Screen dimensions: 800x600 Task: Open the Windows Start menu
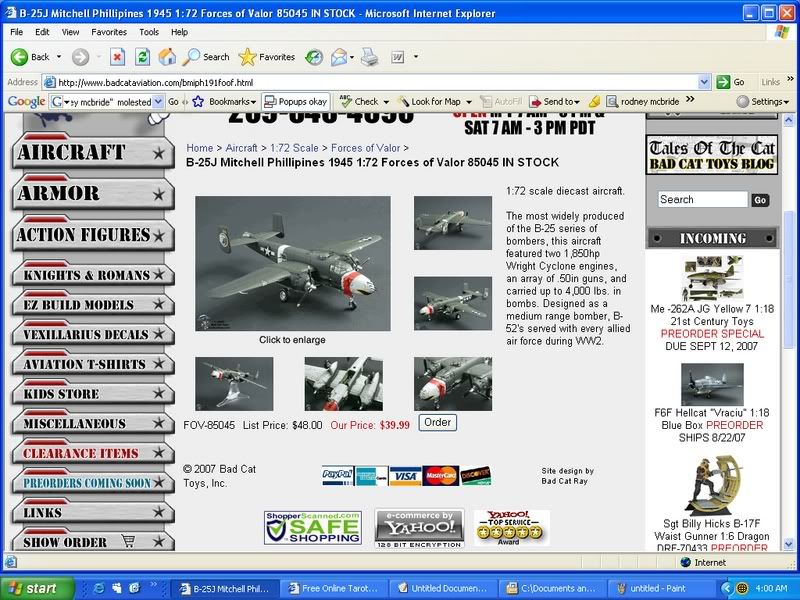click(37, 588)
